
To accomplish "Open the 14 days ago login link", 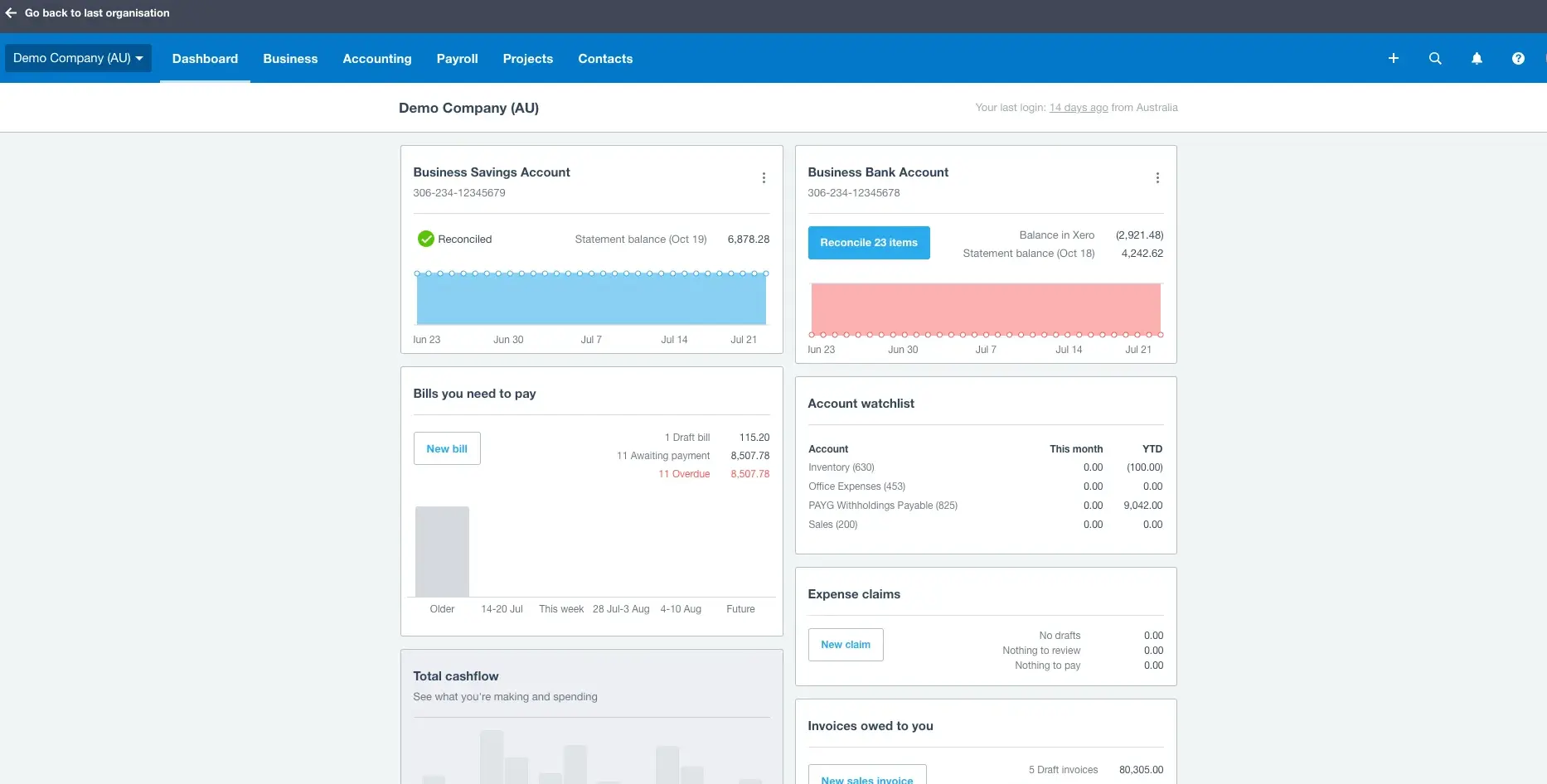I will pyautogui.click(x=1079, y=108).
